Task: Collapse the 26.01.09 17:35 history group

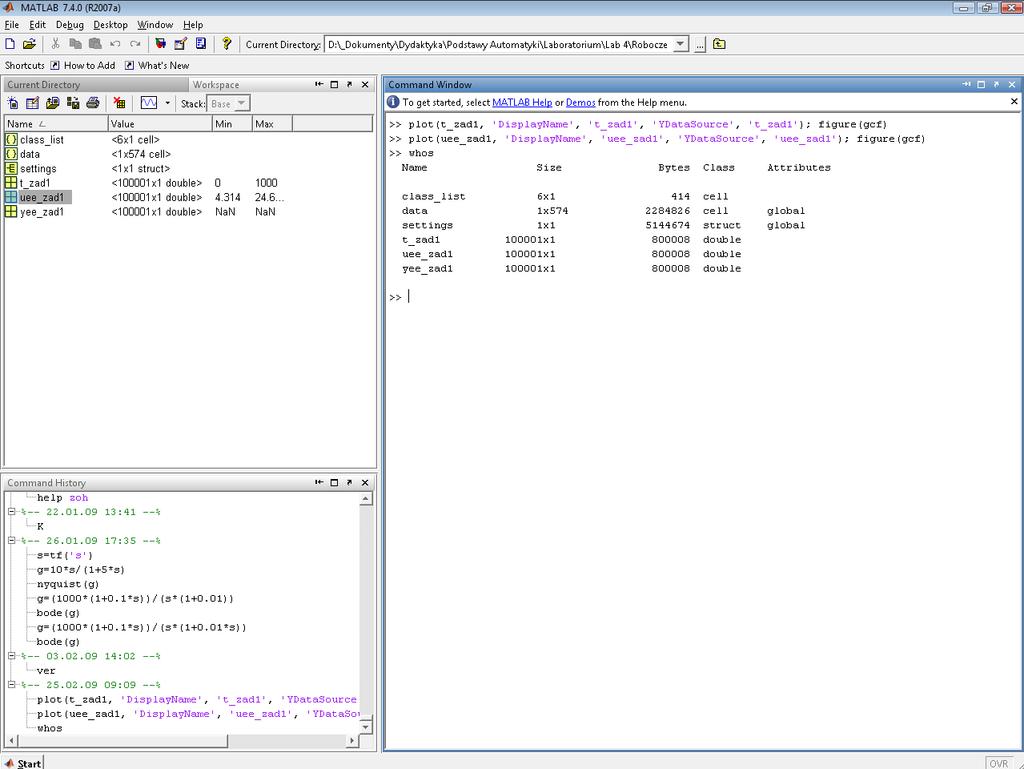Action: click(12, 541)
